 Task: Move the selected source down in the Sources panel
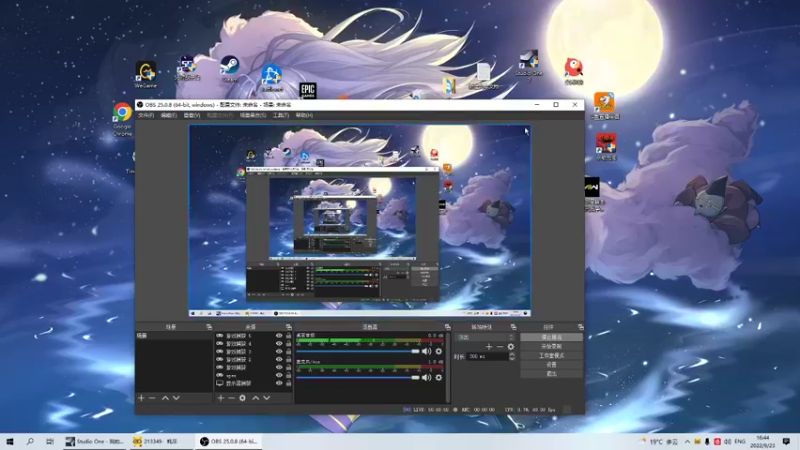pyautogui.click(x=266, y=398)
